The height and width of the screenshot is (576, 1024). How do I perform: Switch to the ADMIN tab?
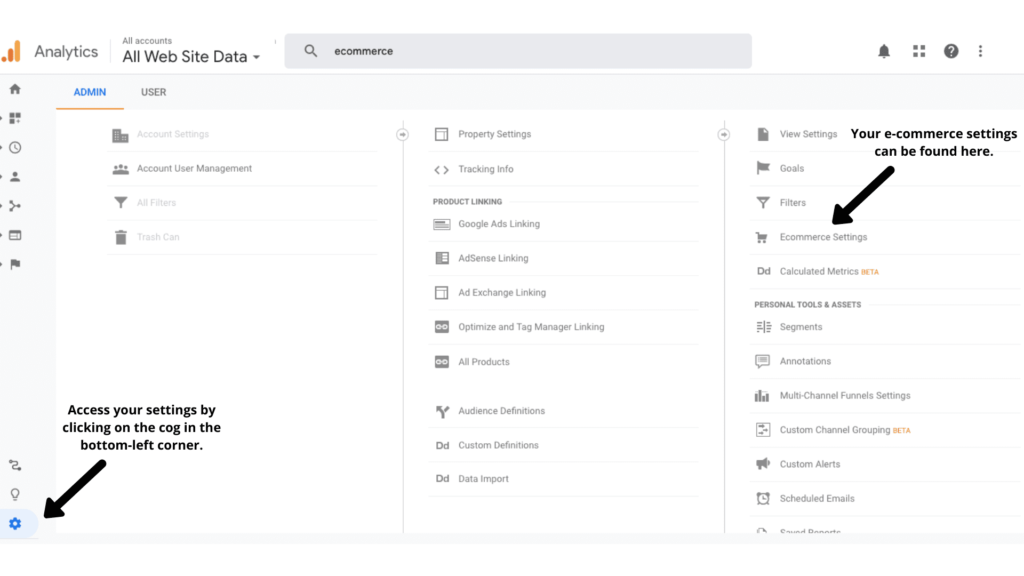89,92
